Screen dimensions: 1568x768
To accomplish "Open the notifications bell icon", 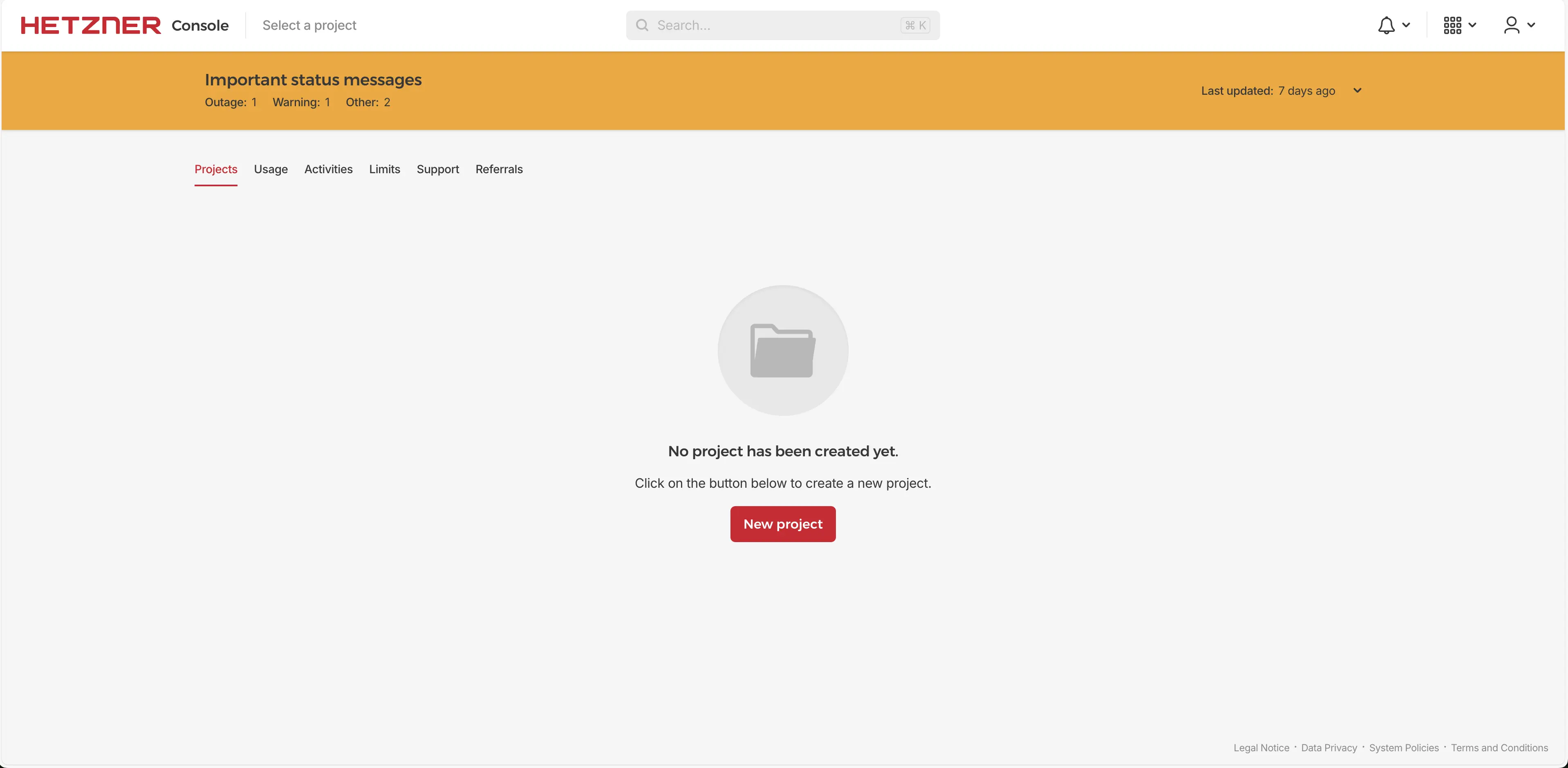I will (x=1386, y=26).
